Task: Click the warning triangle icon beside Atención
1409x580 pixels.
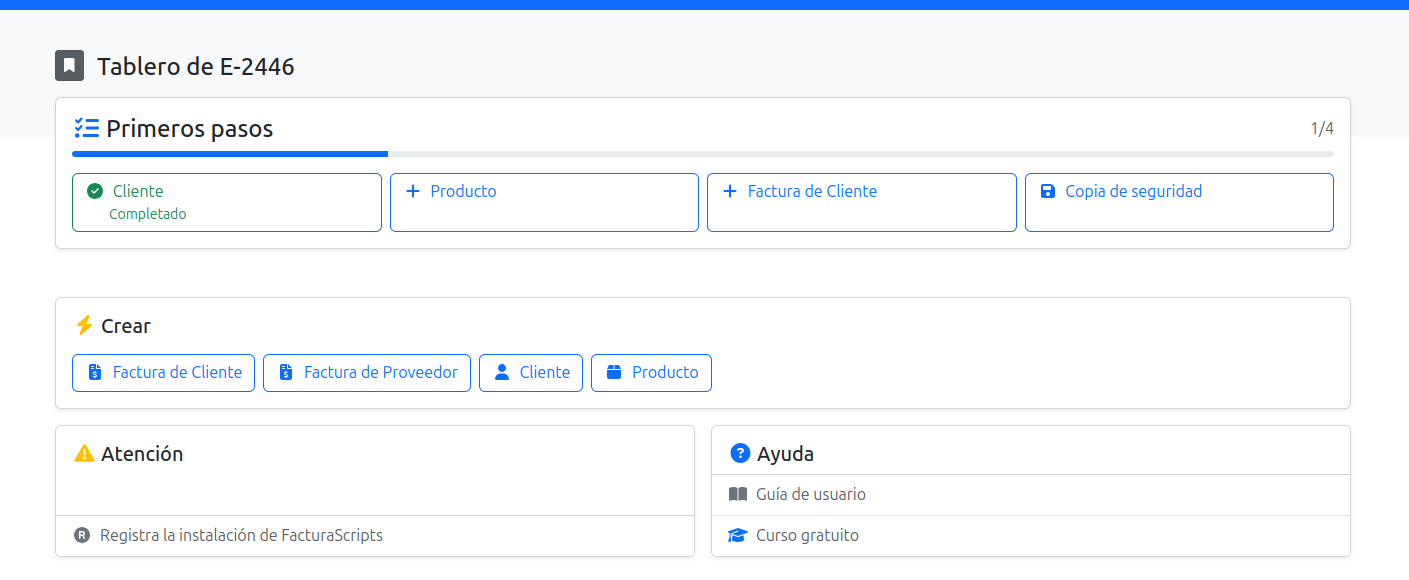Action: [84, 454]
